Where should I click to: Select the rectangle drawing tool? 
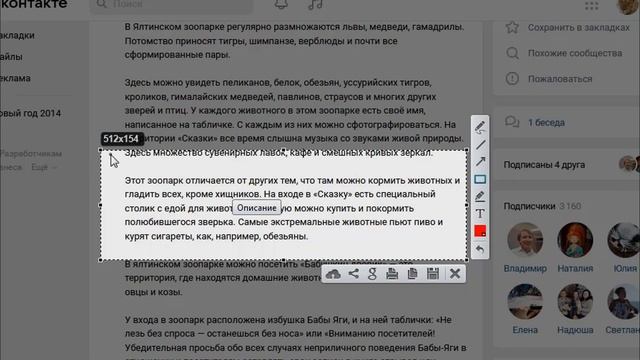[480, 179]
